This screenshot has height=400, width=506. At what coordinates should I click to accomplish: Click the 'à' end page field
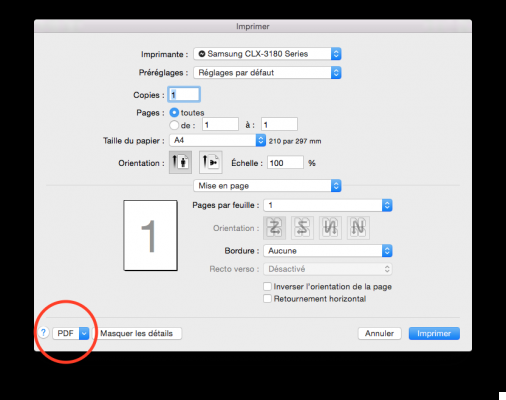279,125
